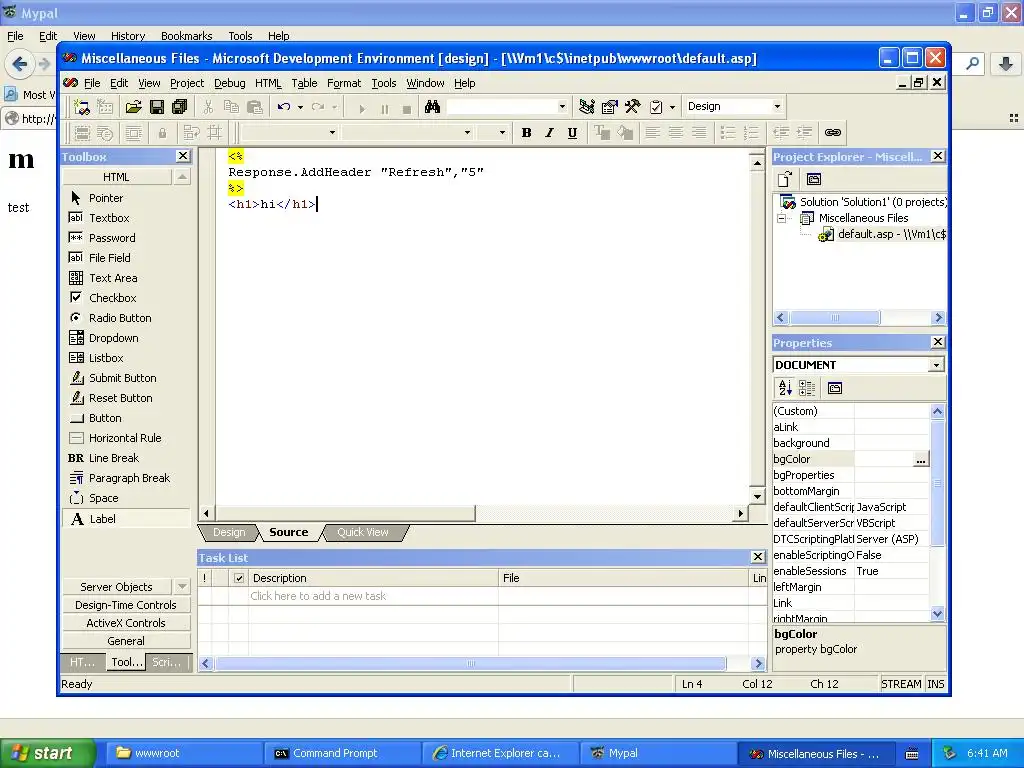Click the Categorized view icon in Properties
The width and height of the screenshot is (1024, 768).
pyautogui.click(x=807, y=388)
